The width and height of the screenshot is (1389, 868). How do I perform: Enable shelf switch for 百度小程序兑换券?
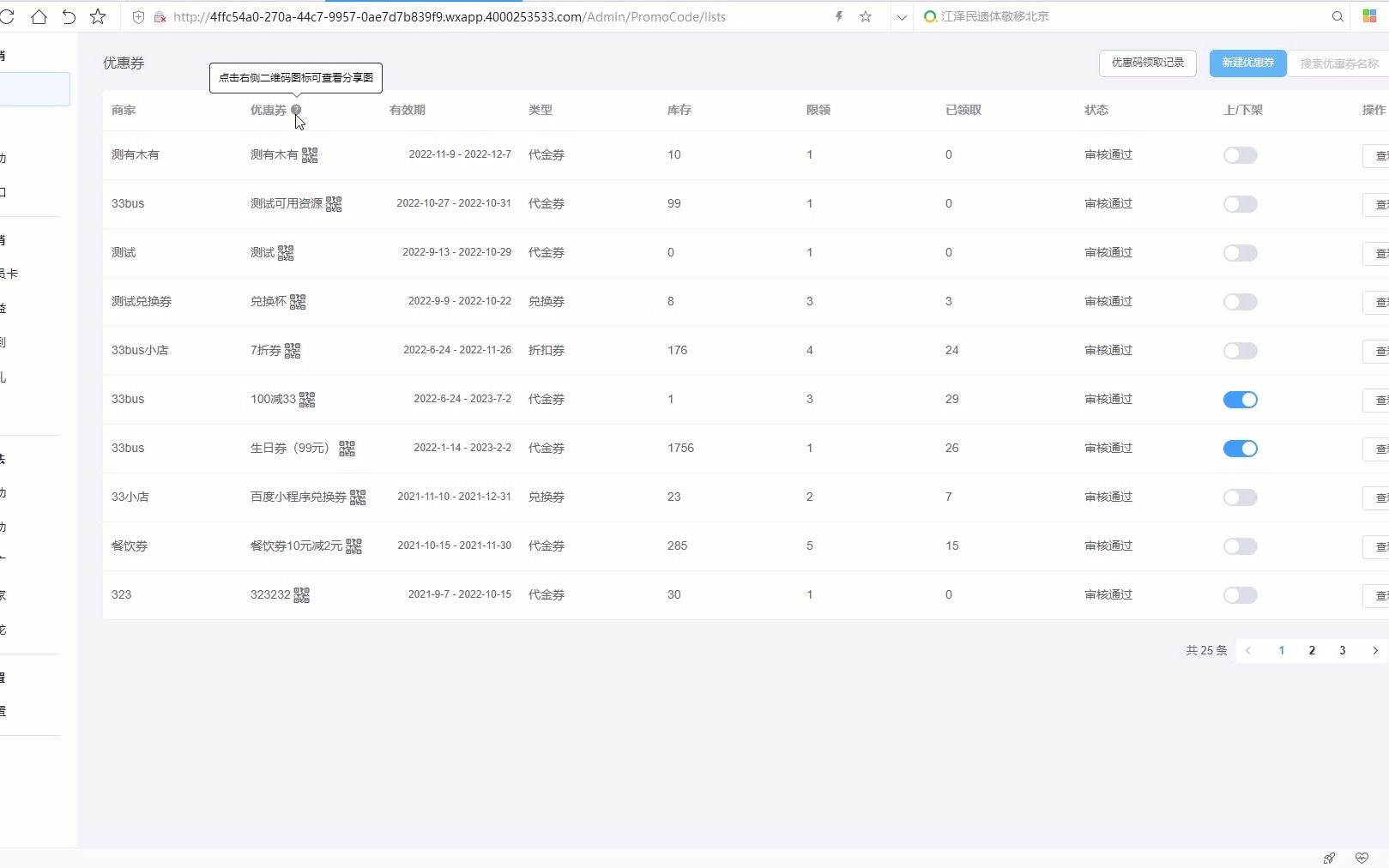click(1240, 497)
